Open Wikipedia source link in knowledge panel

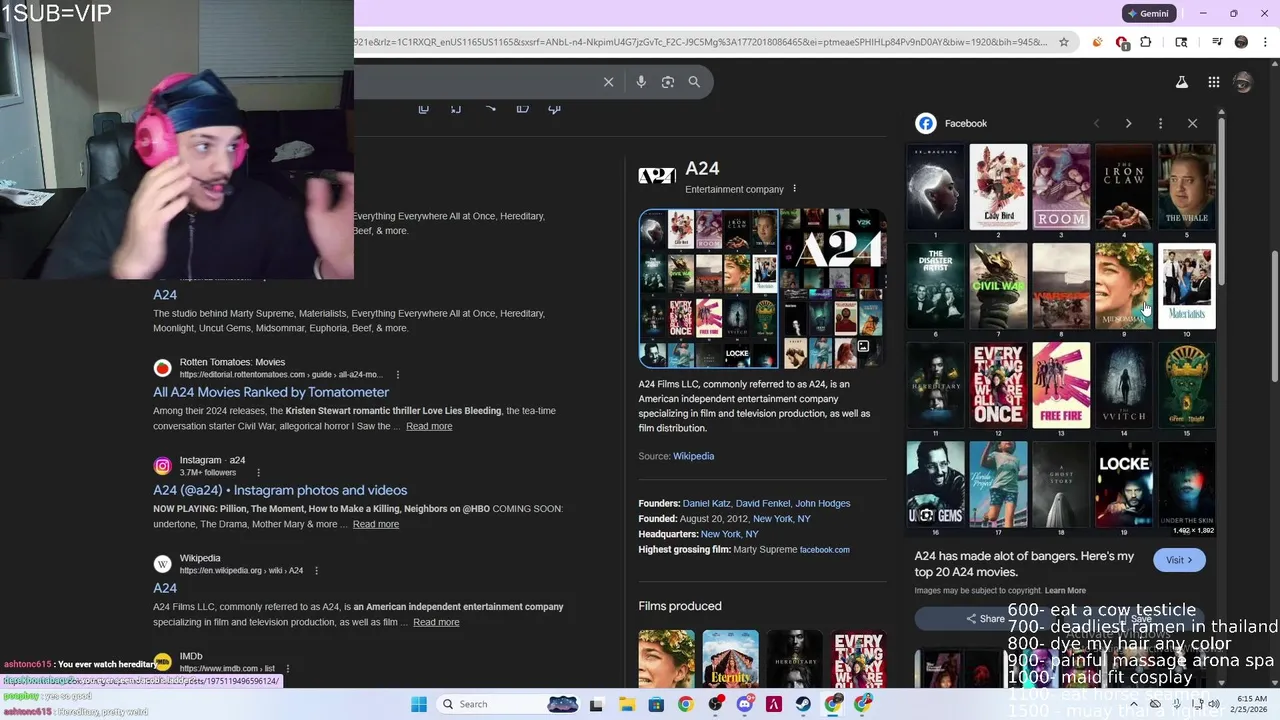click(x=693, y=456)
